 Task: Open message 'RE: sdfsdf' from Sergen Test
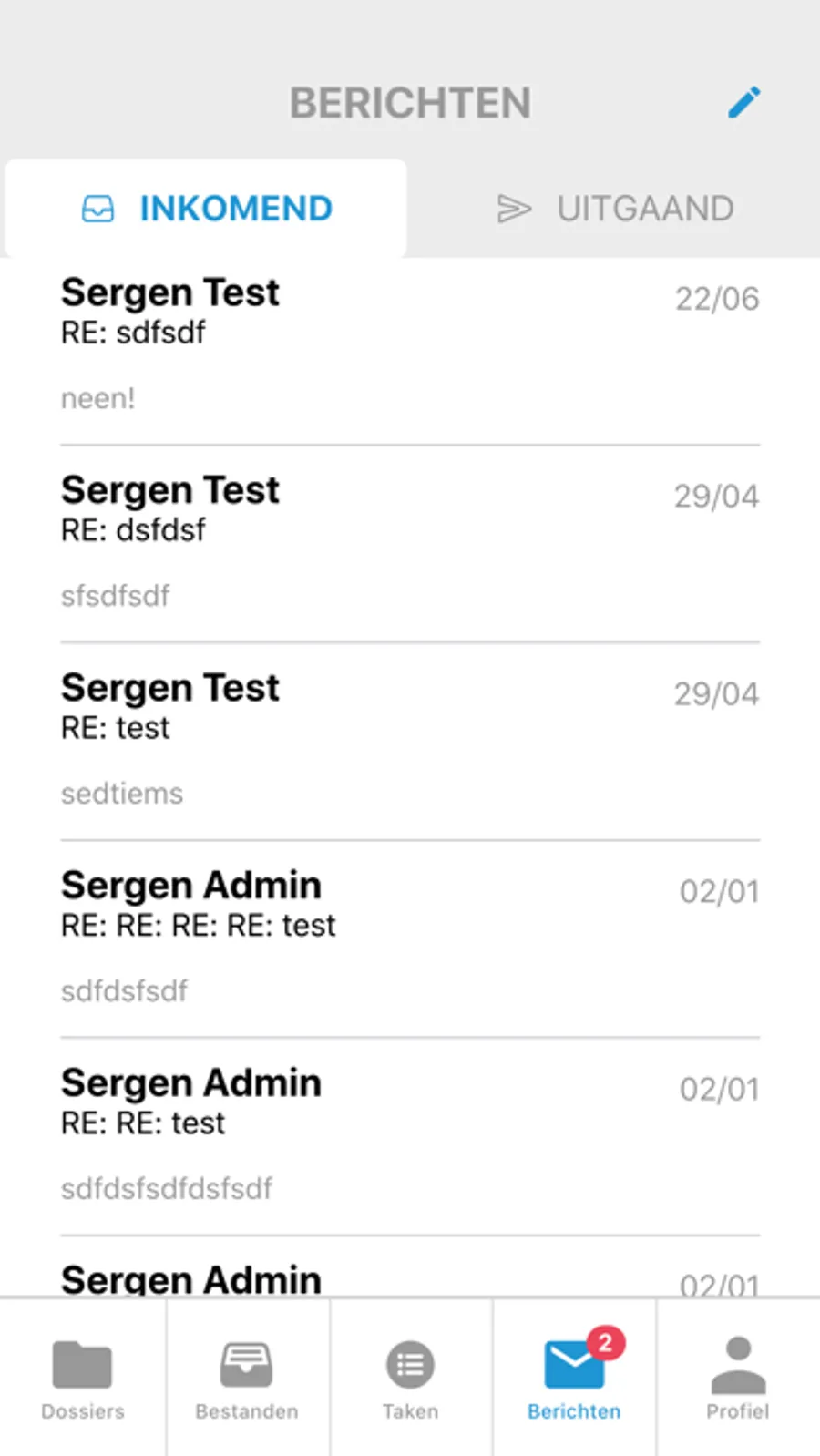click(410, 346)
